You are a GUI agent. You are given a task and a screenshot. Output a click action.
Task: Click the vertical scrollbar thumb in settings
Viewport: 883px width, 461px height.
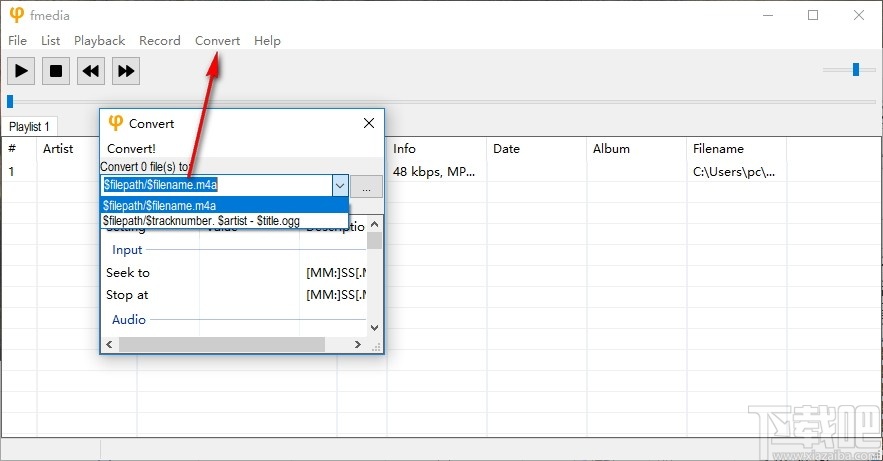(x=374, y=240)
